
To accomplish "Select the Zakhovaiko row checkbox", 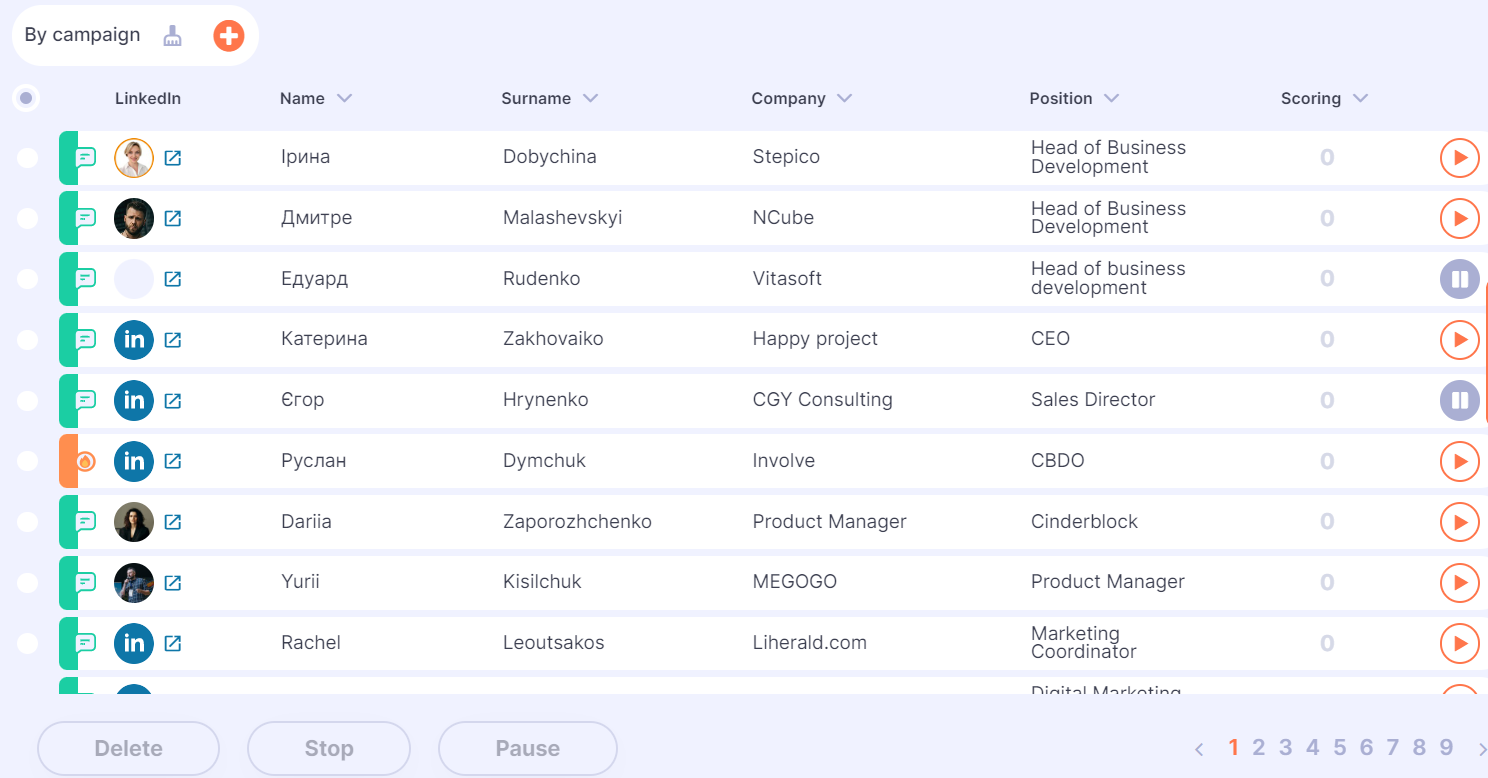I will click(x=27, y=340).
